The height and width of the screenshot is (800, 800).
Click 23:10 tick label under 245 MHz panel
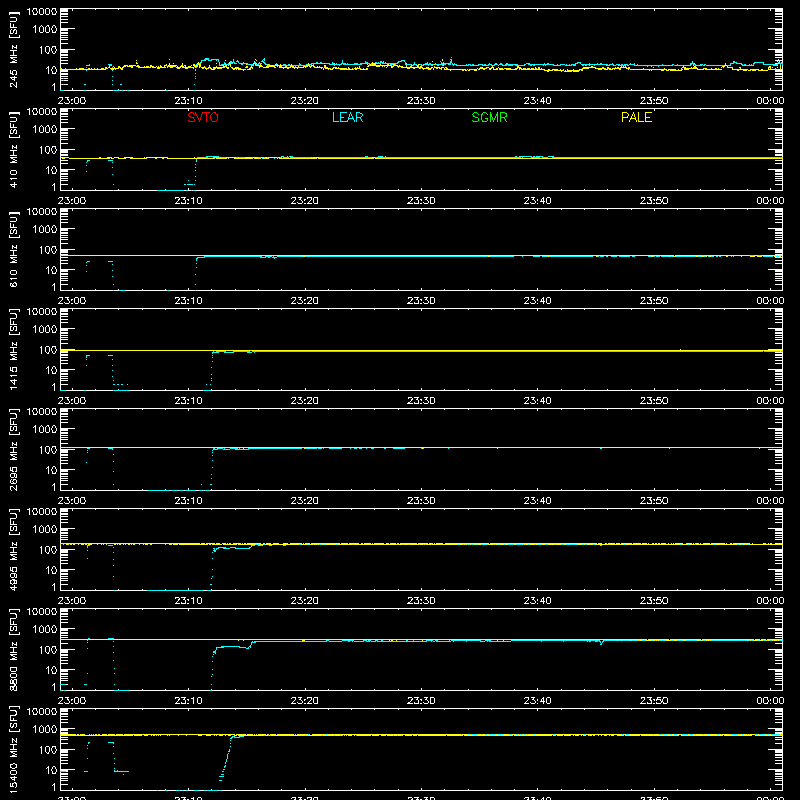(188, 101)
